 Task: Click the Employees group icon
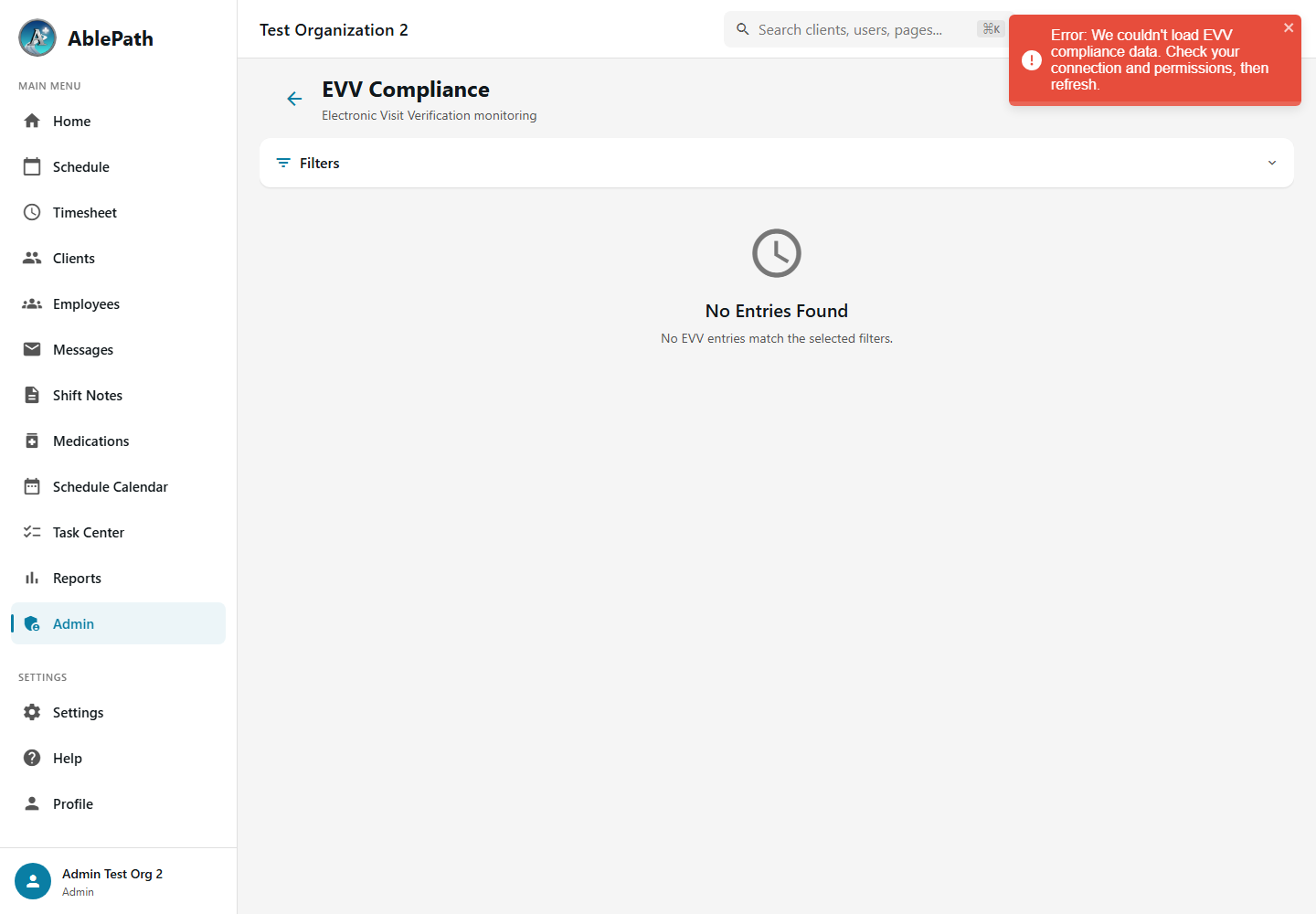click(32, 303)
